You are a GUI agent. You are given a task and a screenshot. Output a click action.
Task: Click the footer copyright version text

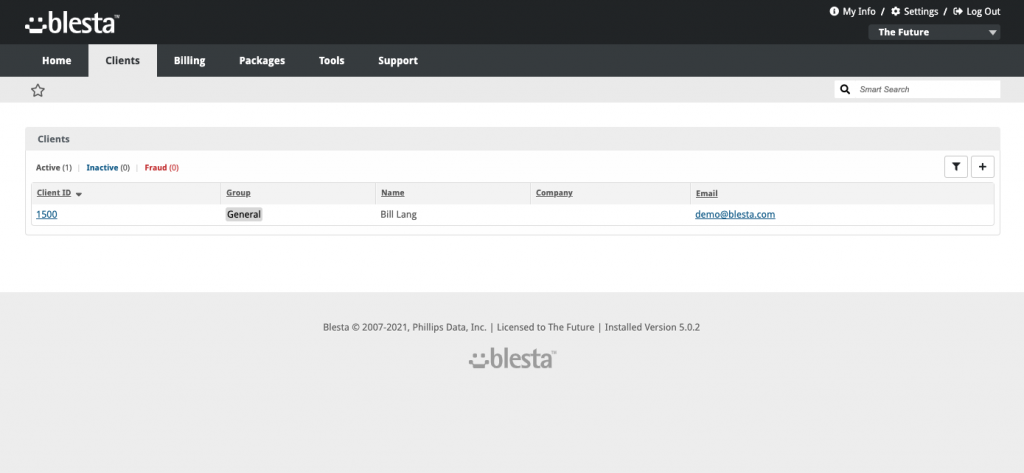tap(511, 327)
